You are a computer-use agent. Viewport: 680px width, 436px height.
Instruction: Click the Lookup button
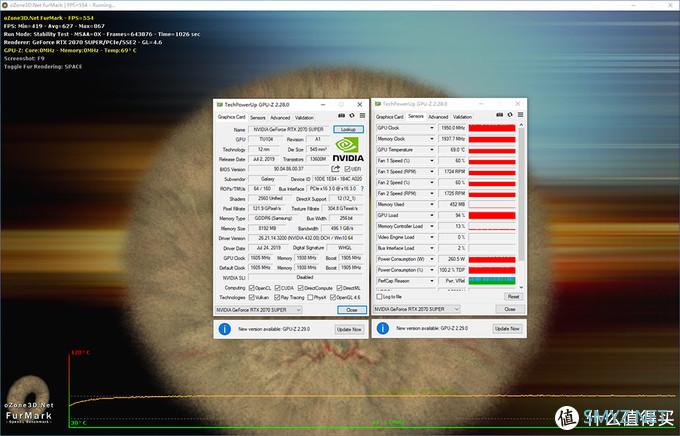(348, 129)
